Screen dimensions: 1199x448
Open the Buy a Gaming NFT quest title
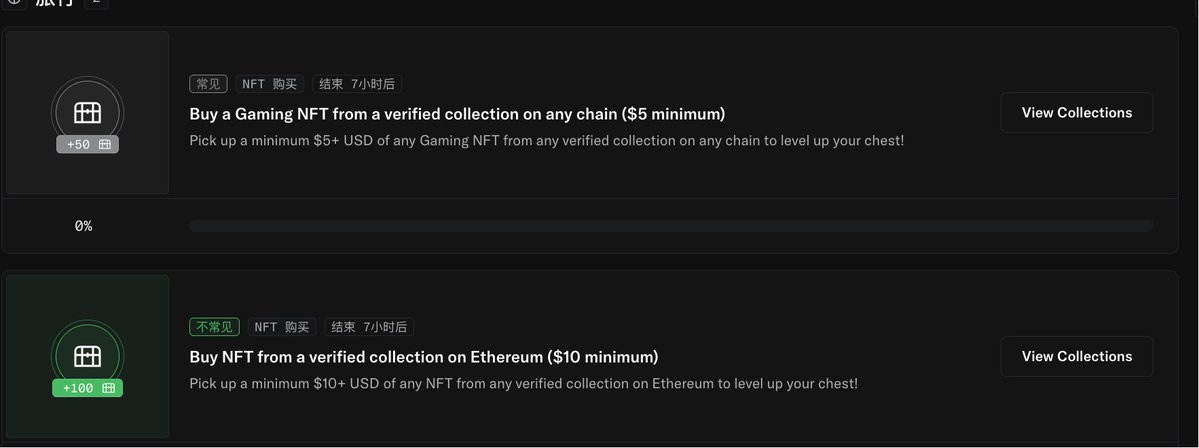point(457,114)
